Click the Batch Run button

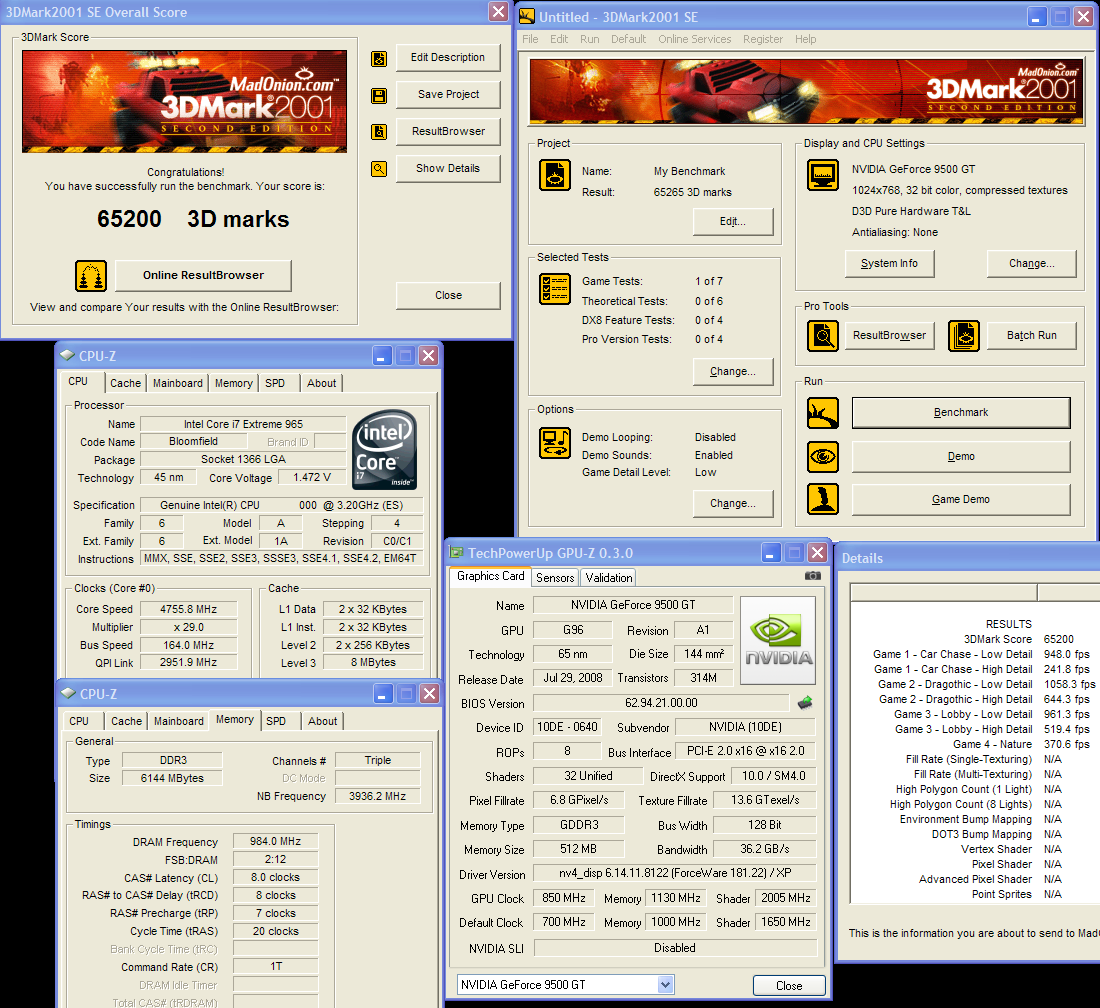point(1031,336)
